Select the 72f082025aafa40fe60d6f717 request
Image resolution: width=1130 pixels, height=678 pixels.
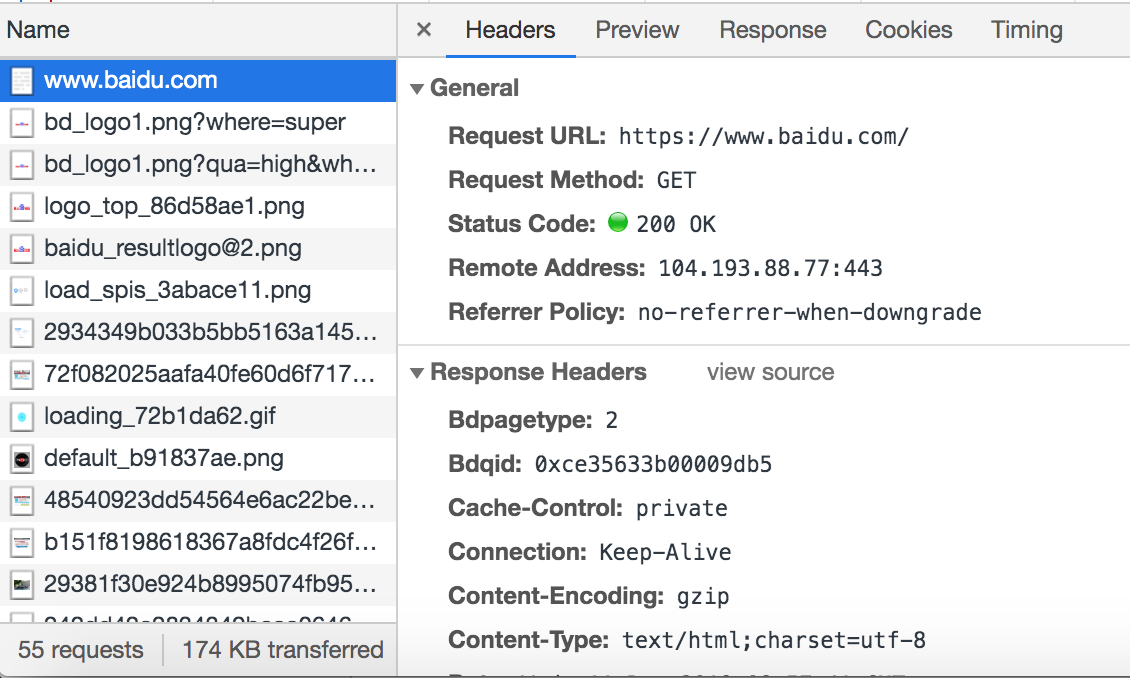(198, 373)
